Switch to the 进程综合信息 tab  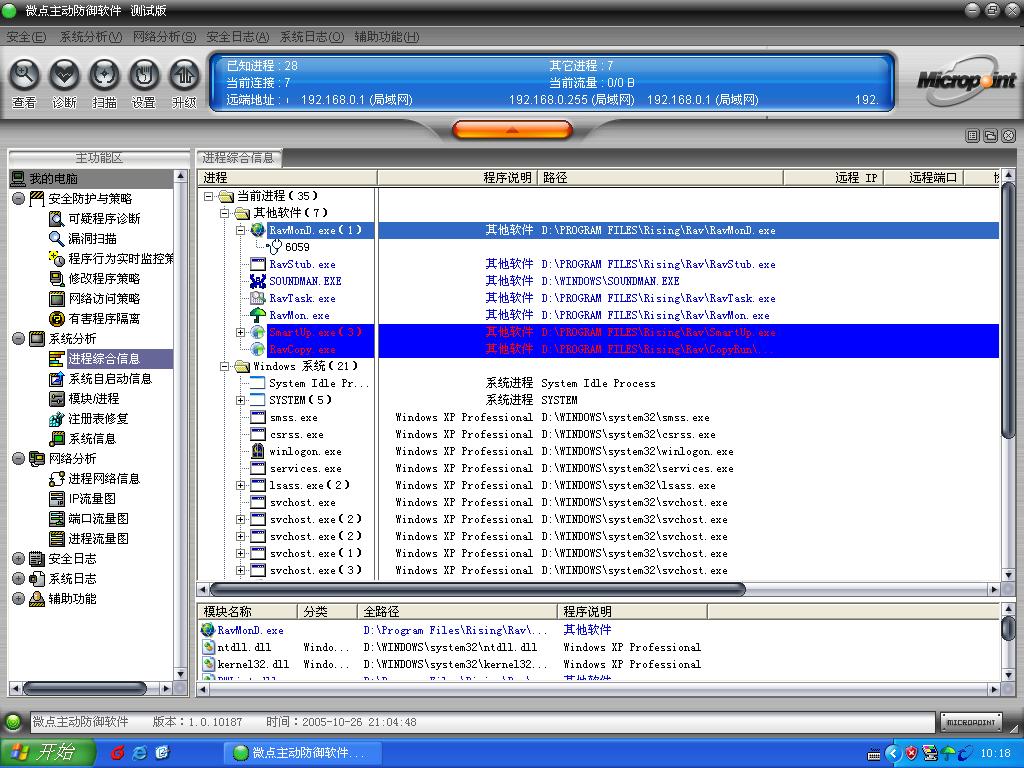point(238,158)
